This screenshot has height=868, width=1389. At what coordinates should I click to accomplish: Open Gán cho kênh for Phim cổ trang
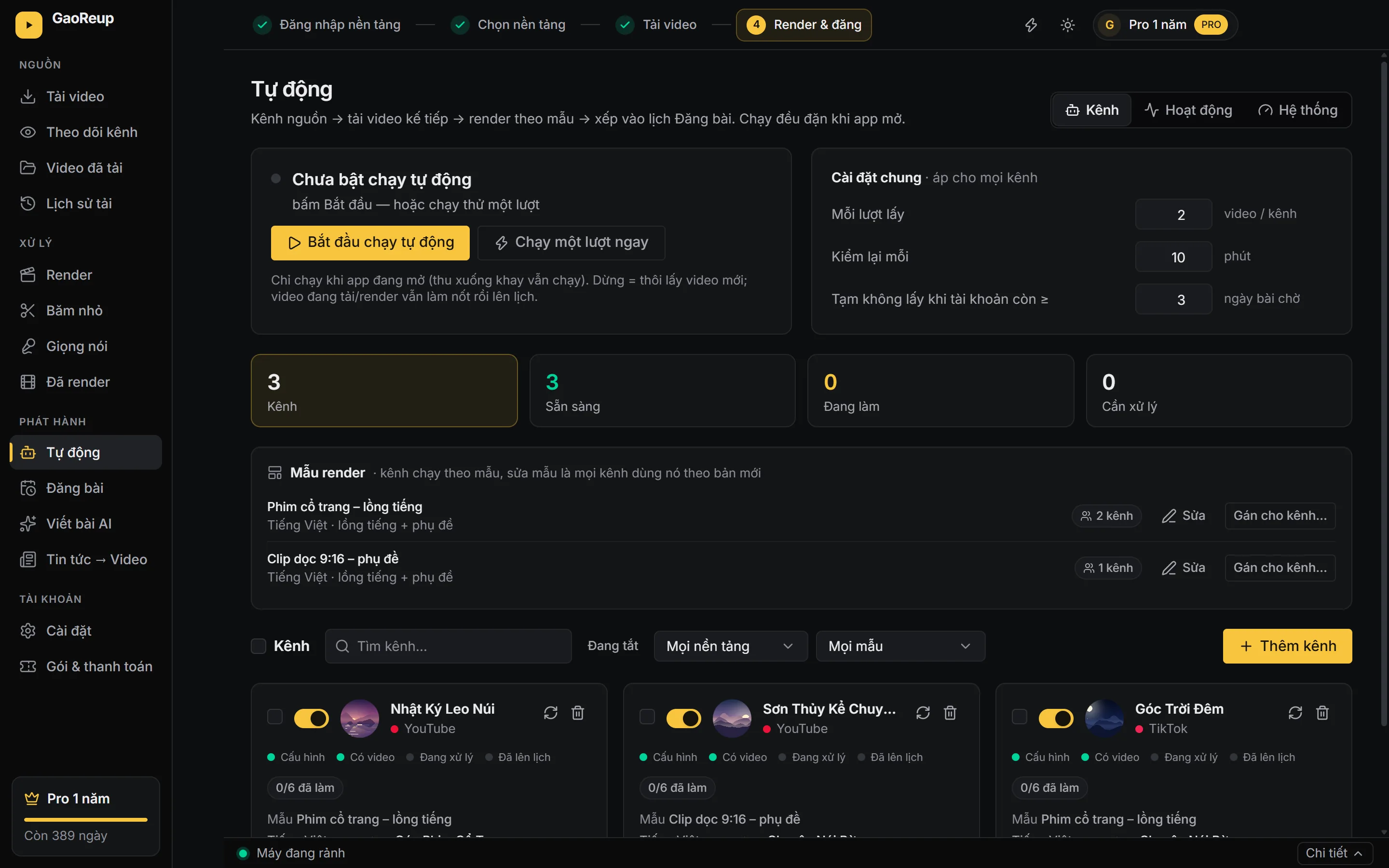pos(1280,515)
